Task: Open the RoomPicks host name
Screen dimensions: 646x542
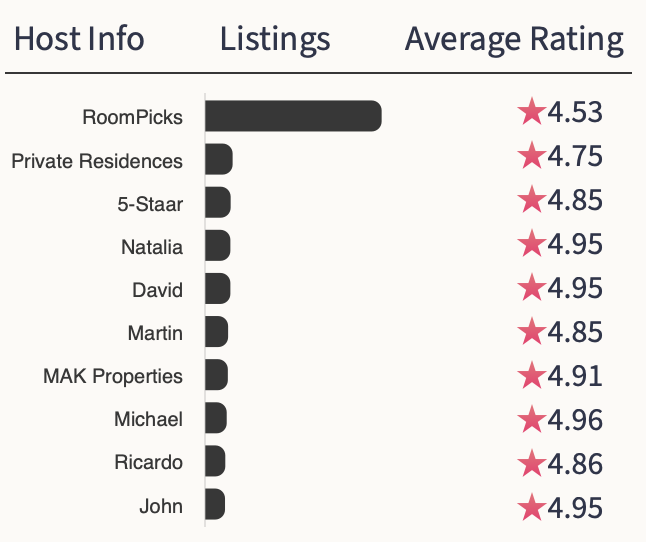Action: pos(133,117)
